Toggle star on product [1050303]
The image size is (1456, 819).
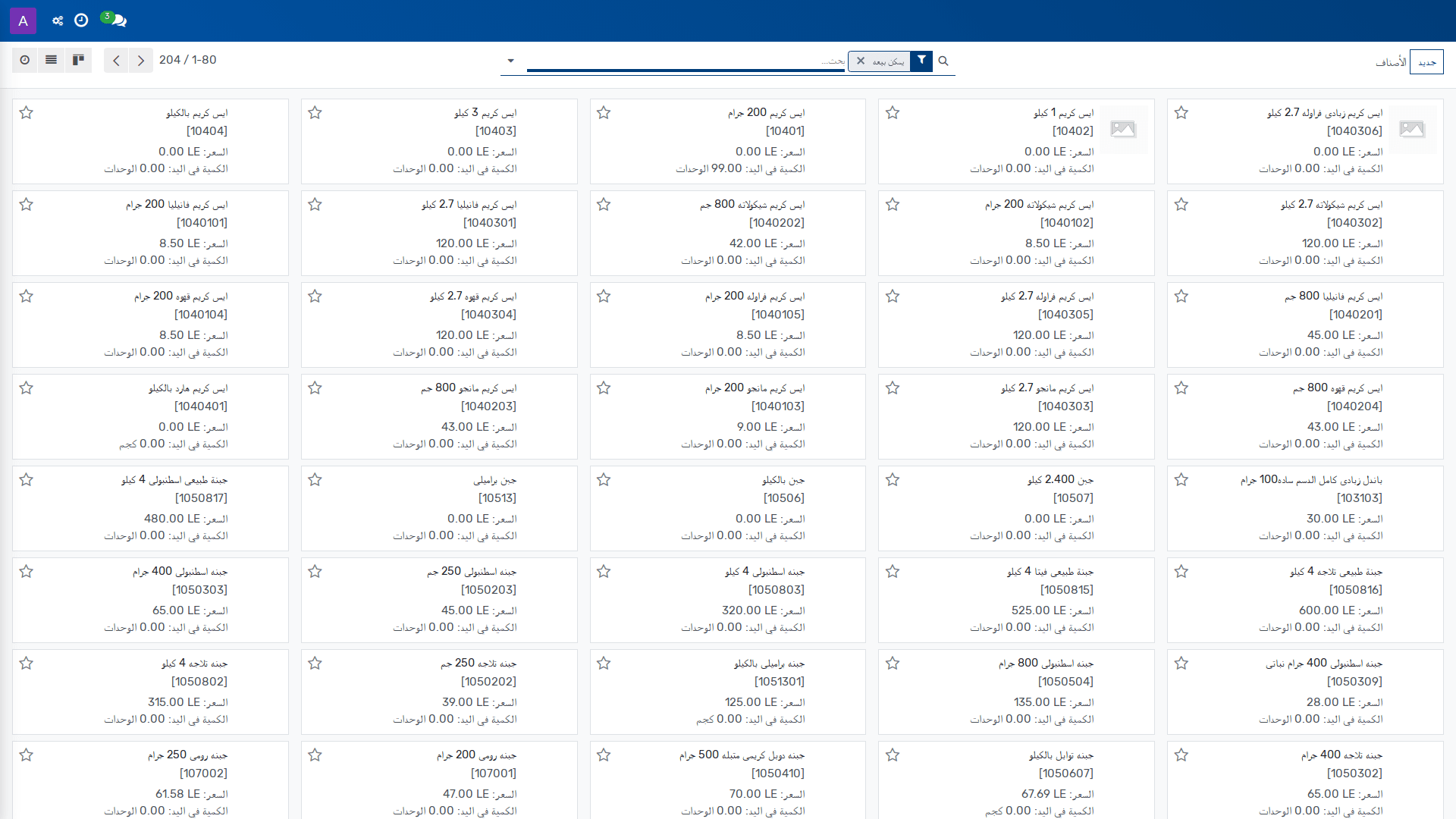click(27, 572)
